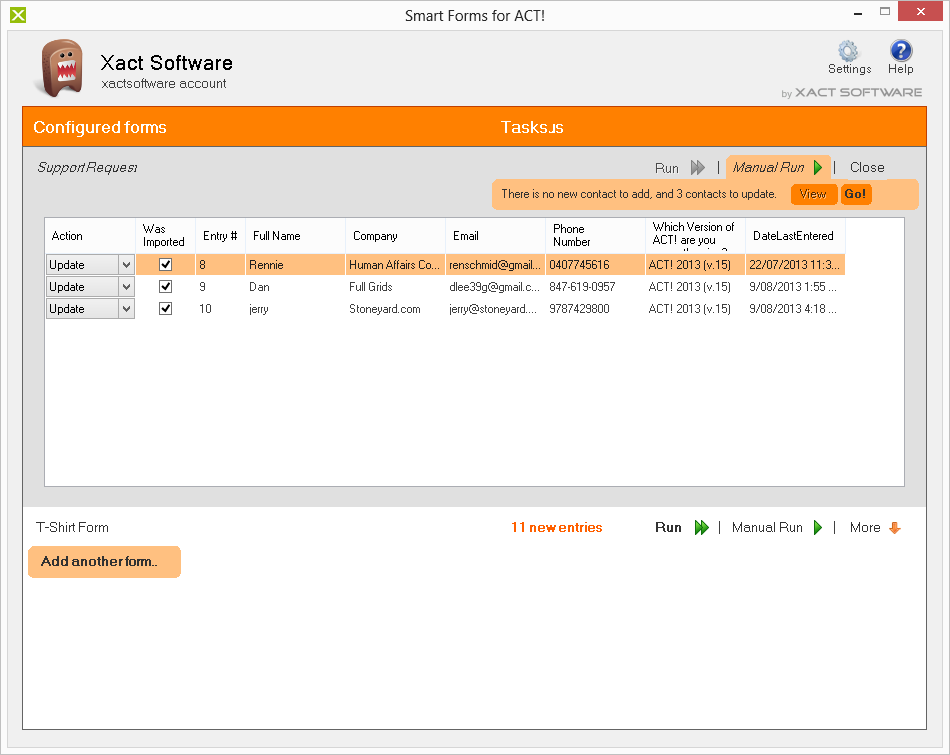Click the by XACT SOFTWARE branding link
The height and width of the screenshot is (755, 950).
tap(851, 93)
